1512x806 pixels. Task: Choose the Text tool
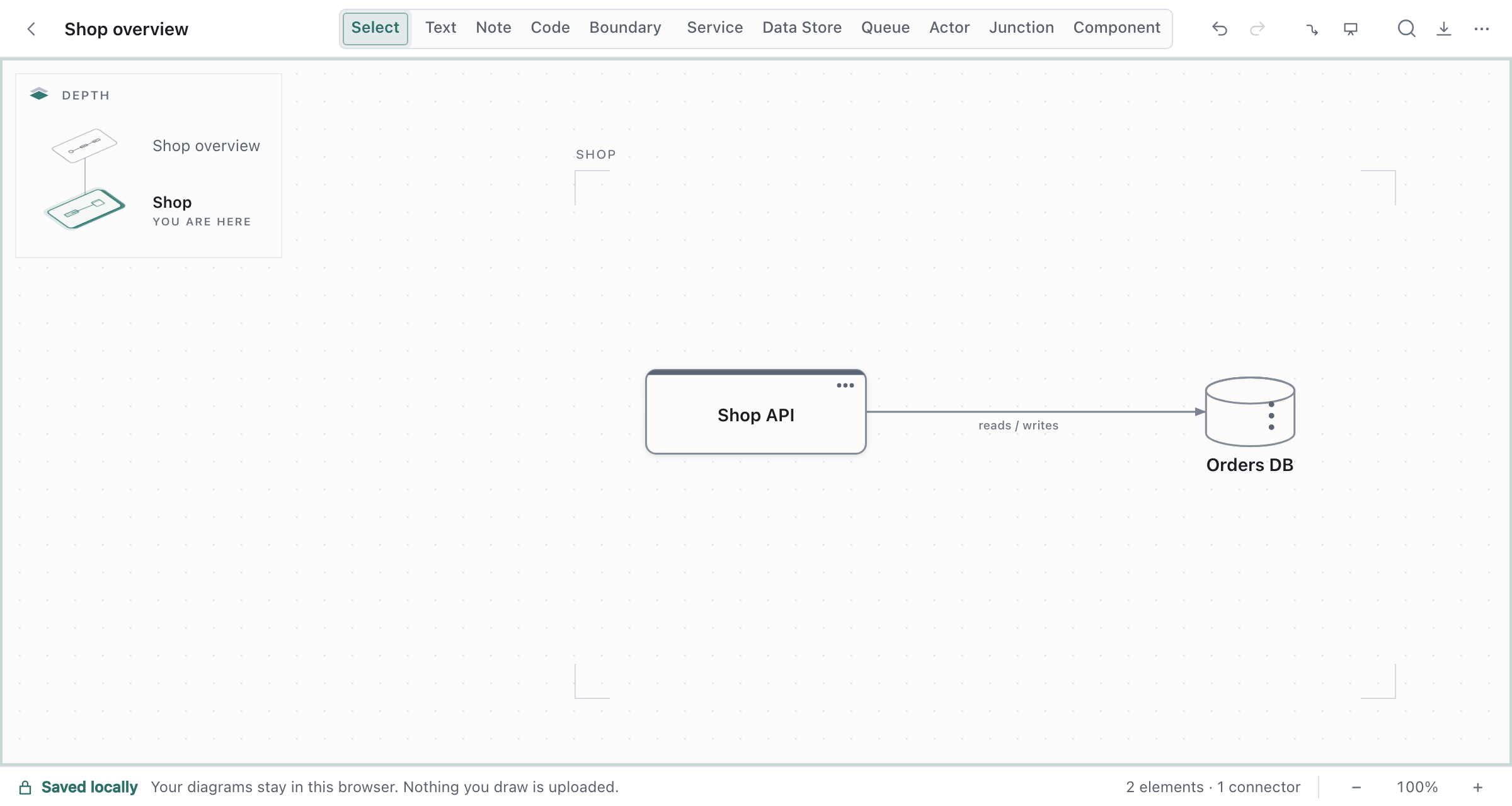[x=440, y=28]
